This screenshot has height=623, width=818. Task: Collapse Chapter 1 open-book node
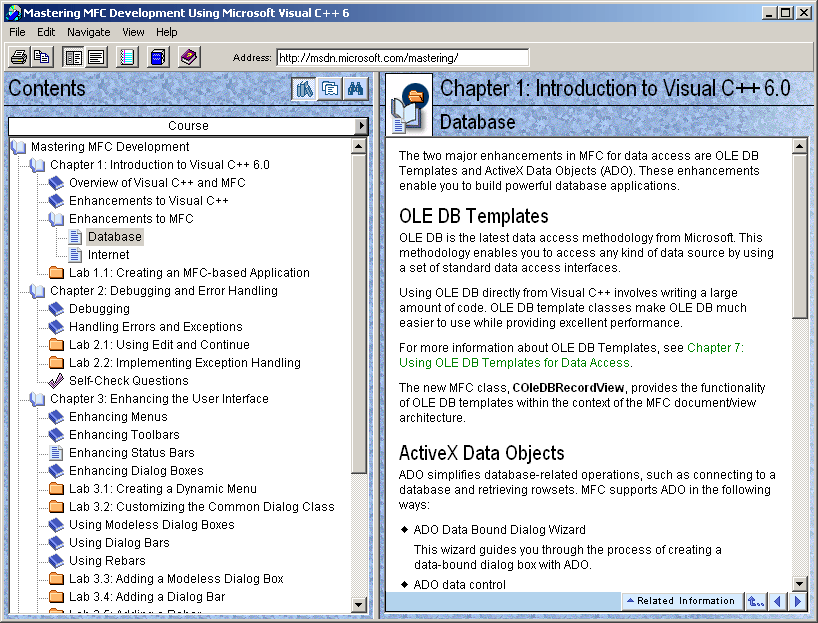[37, 165]
